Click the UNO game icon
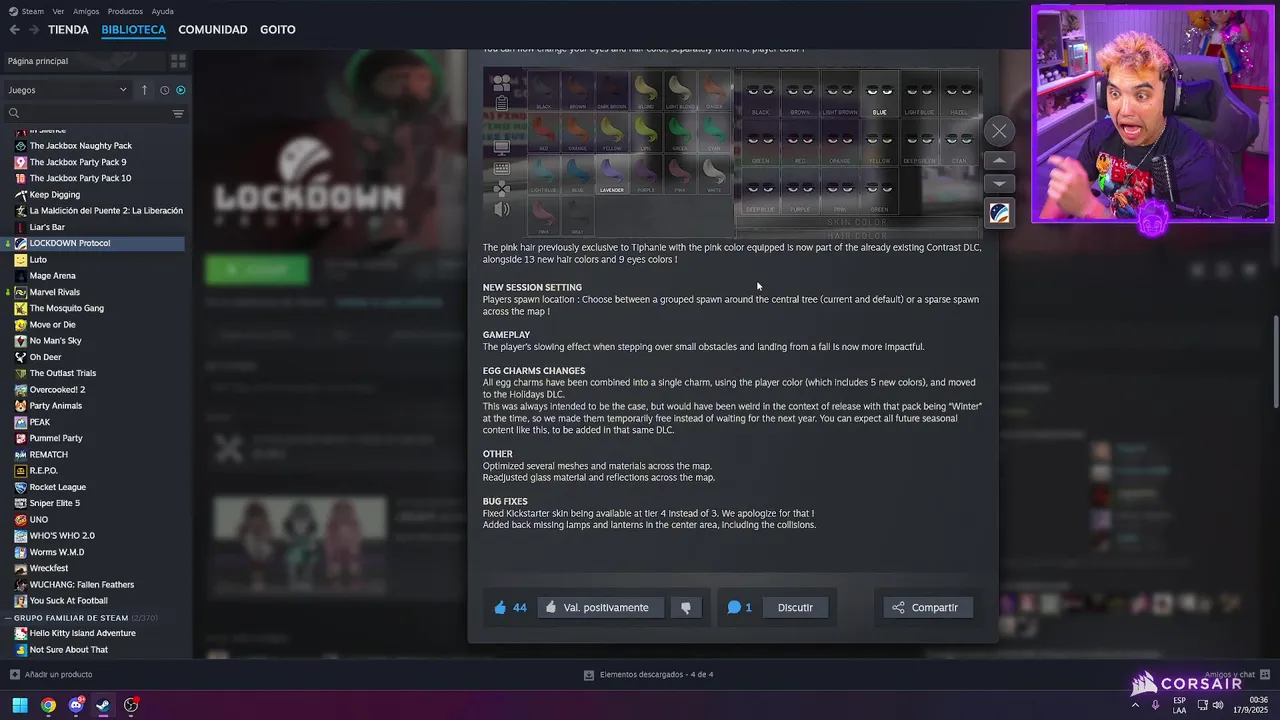Viewport: 1280px width, 720px height. (21, 520)
